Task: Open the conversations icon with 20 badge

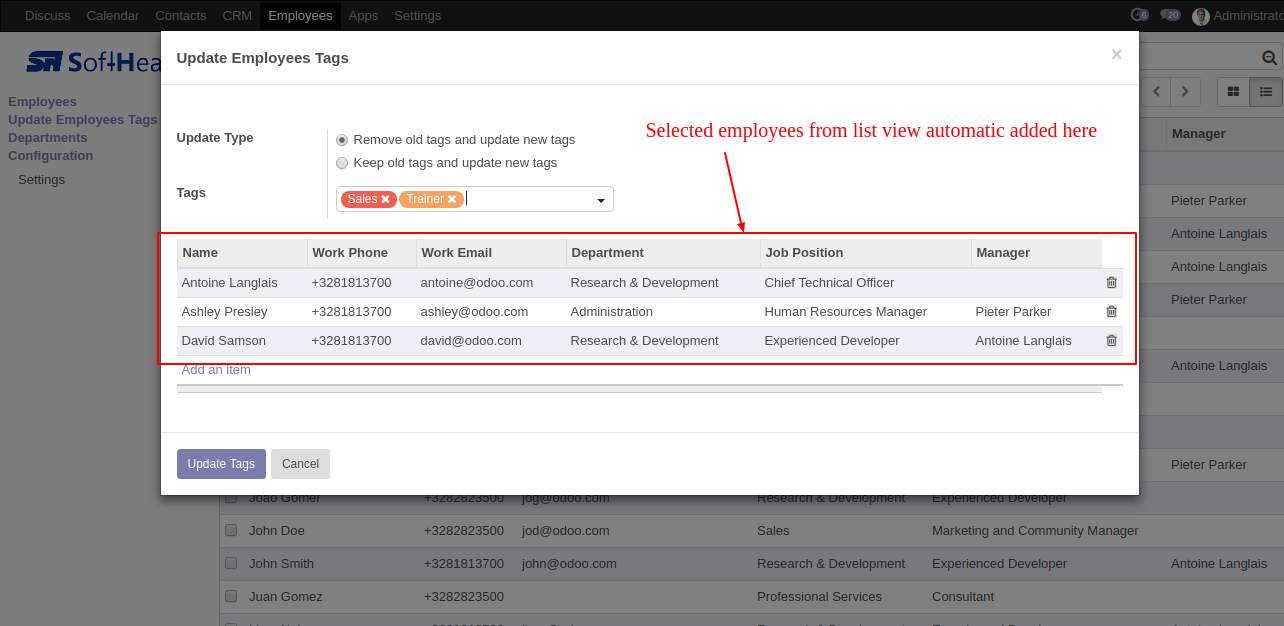Action: pyautogui.click(x=1170, y=15)
